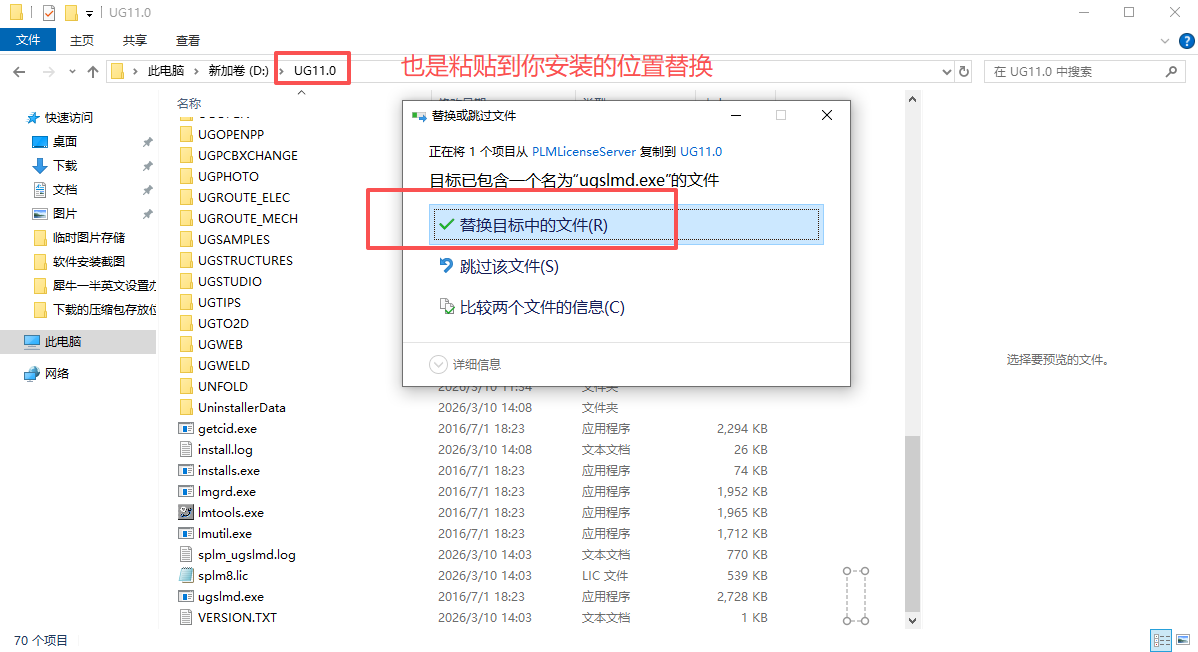Screen dimensions: 1198x652
Task: Open the quick access toolbar customization dropdown
Action: tap(88, 12)
